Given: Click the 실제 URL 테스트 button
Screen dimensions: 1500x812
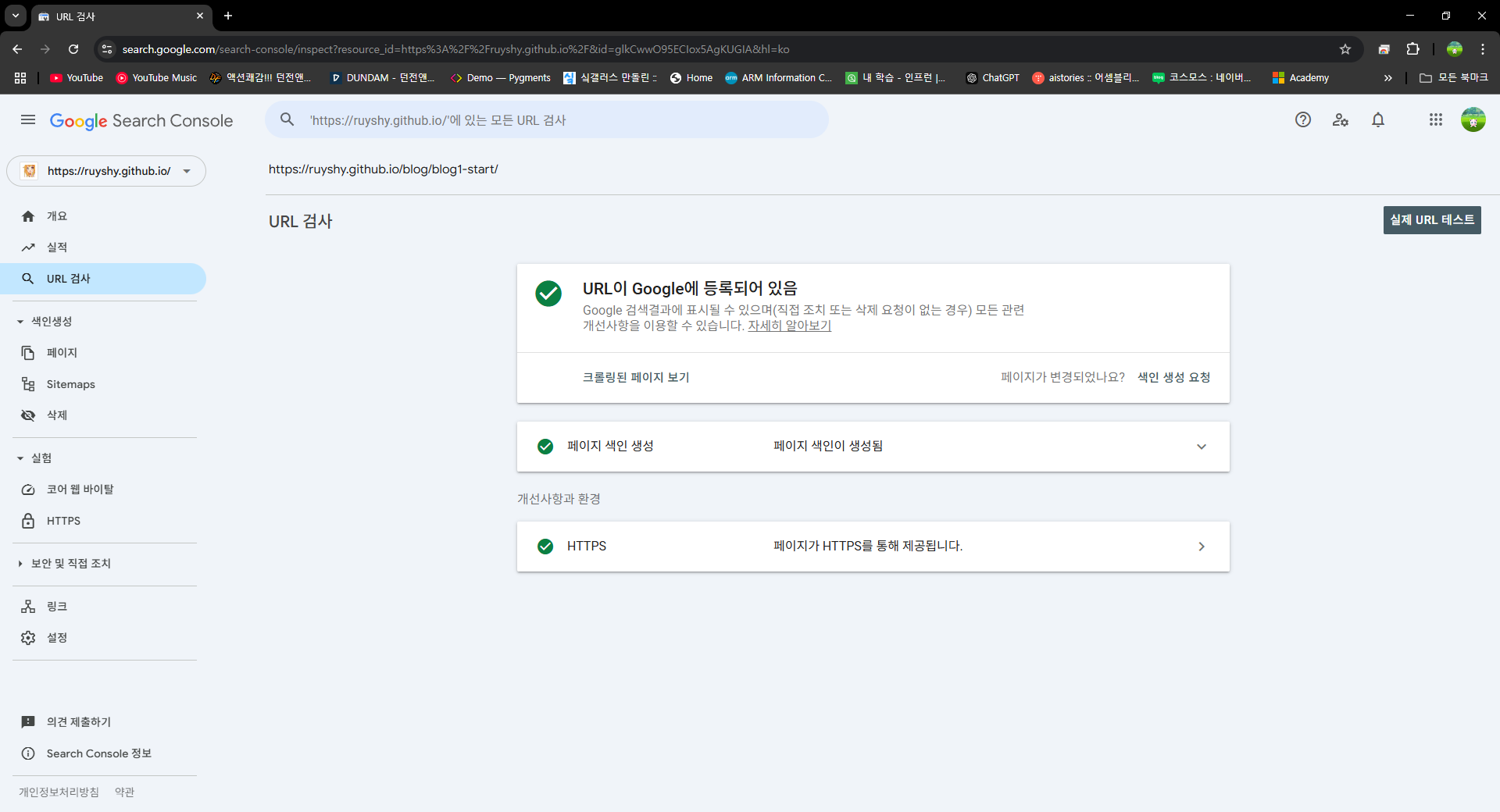Looking at the screenshot, I should coord(1432,219).
